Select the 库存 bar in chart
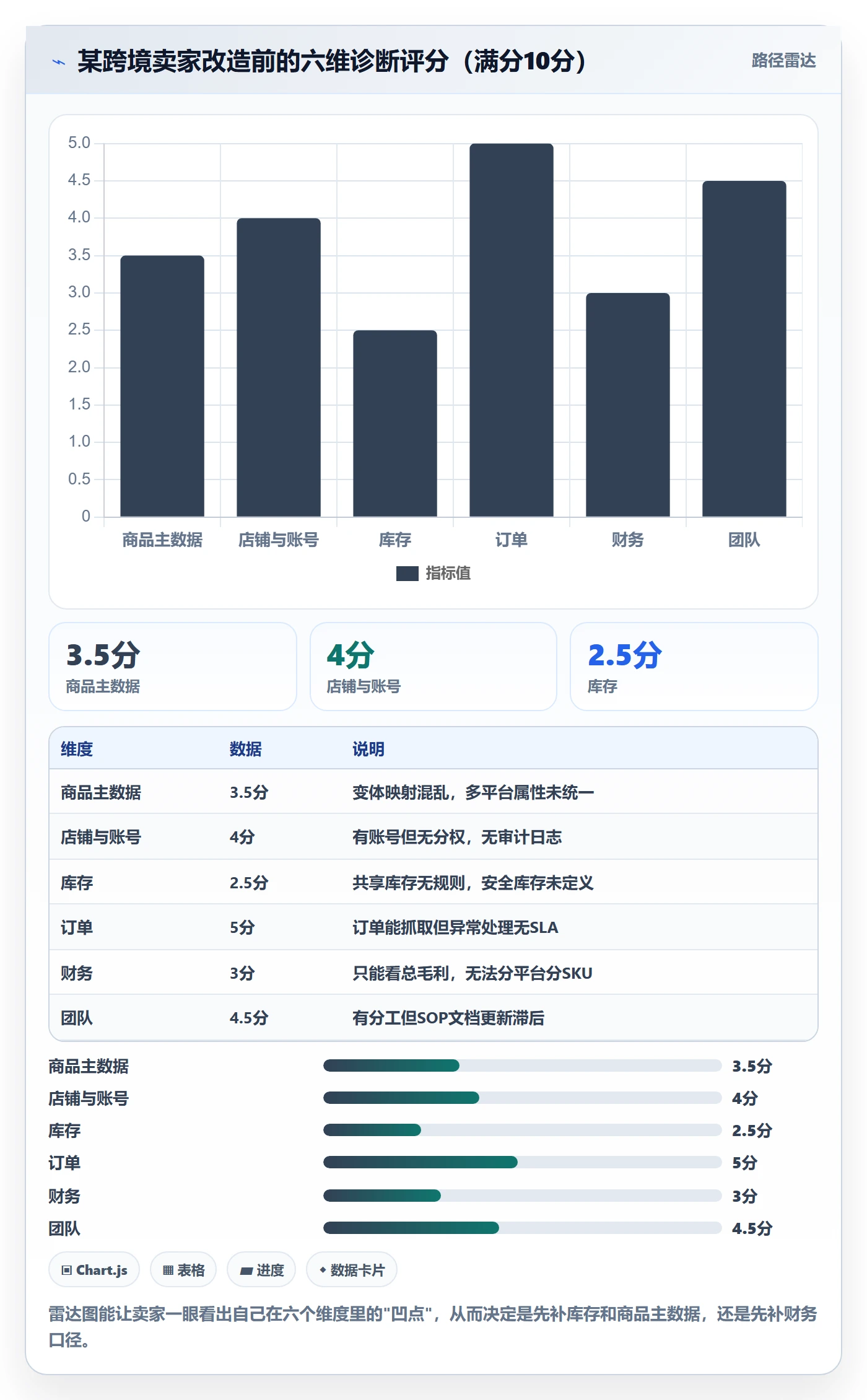This screenshot has height=1400, width=867. pyautogui.click(x=395, y=423)
